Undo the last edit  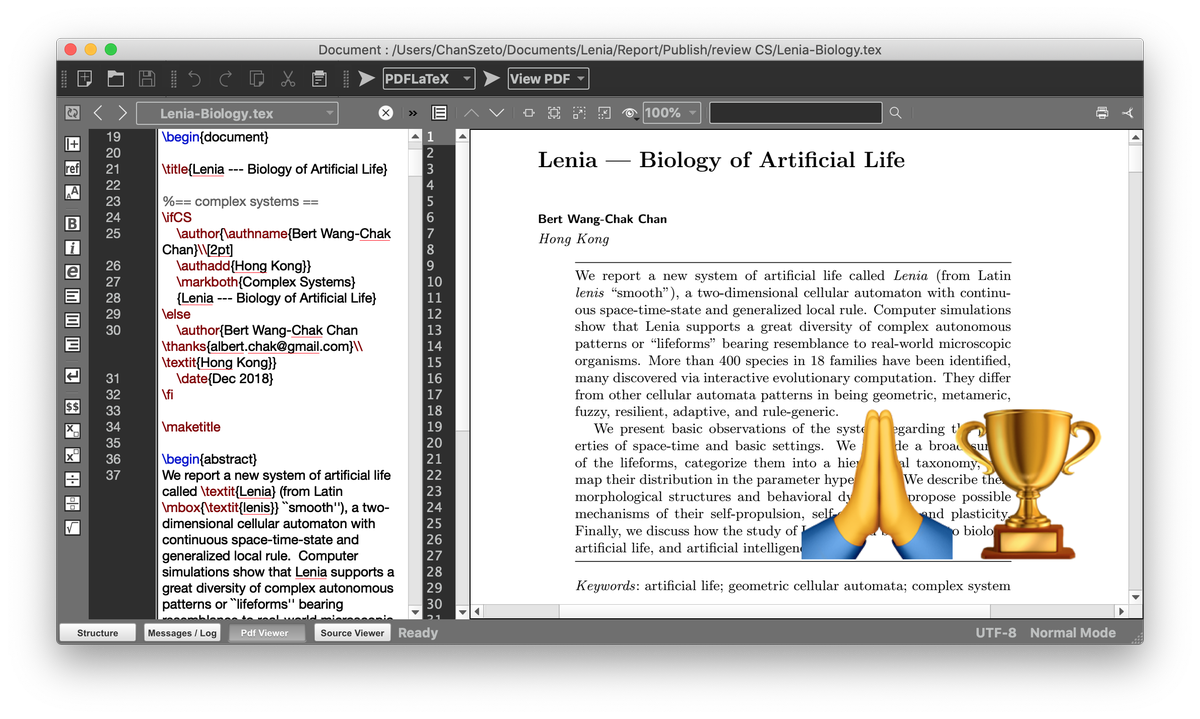195,78
